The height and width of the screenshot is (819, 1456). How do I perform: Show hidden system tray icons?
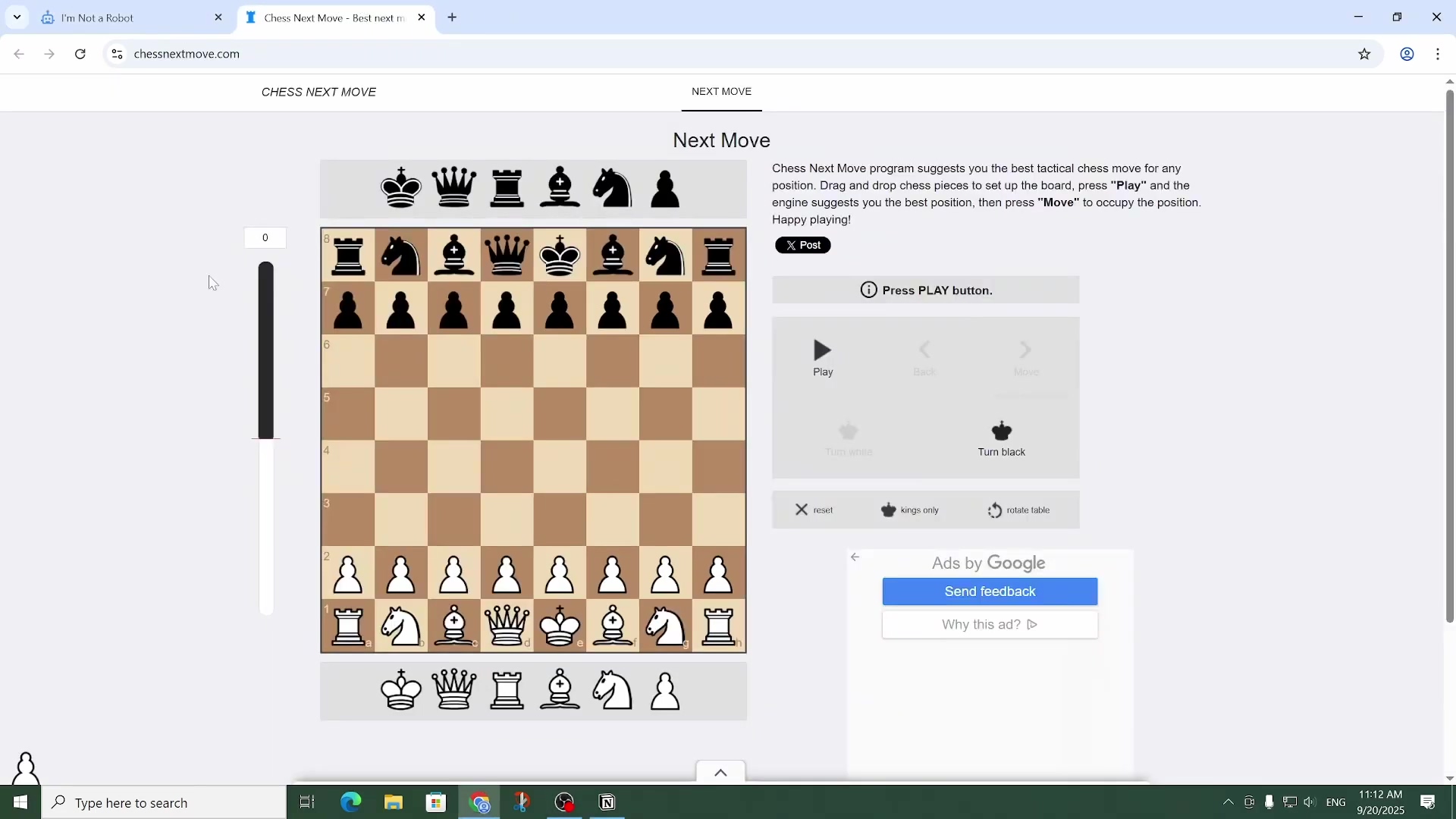[x=1228, y=802]
